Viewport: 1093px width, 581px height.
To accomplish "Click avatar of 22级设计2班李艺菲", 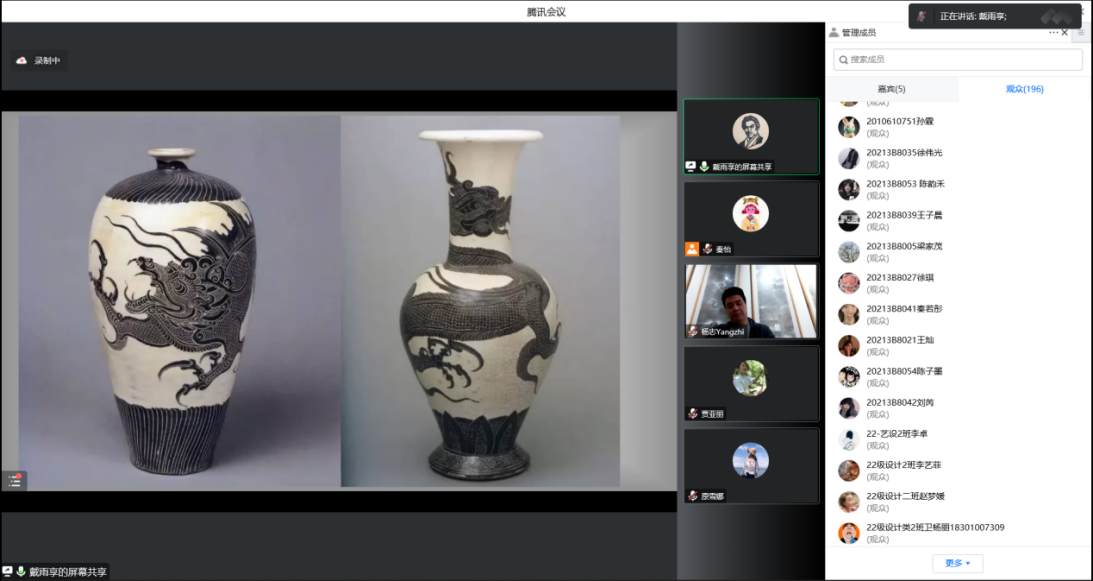I will (849, 470).
